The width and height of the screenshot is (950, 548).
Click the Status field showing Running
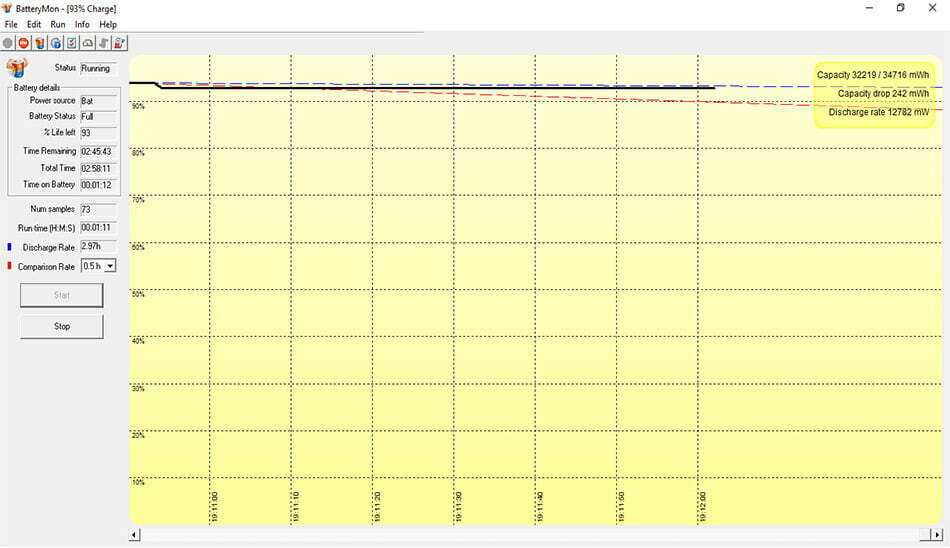pos(98,68)
